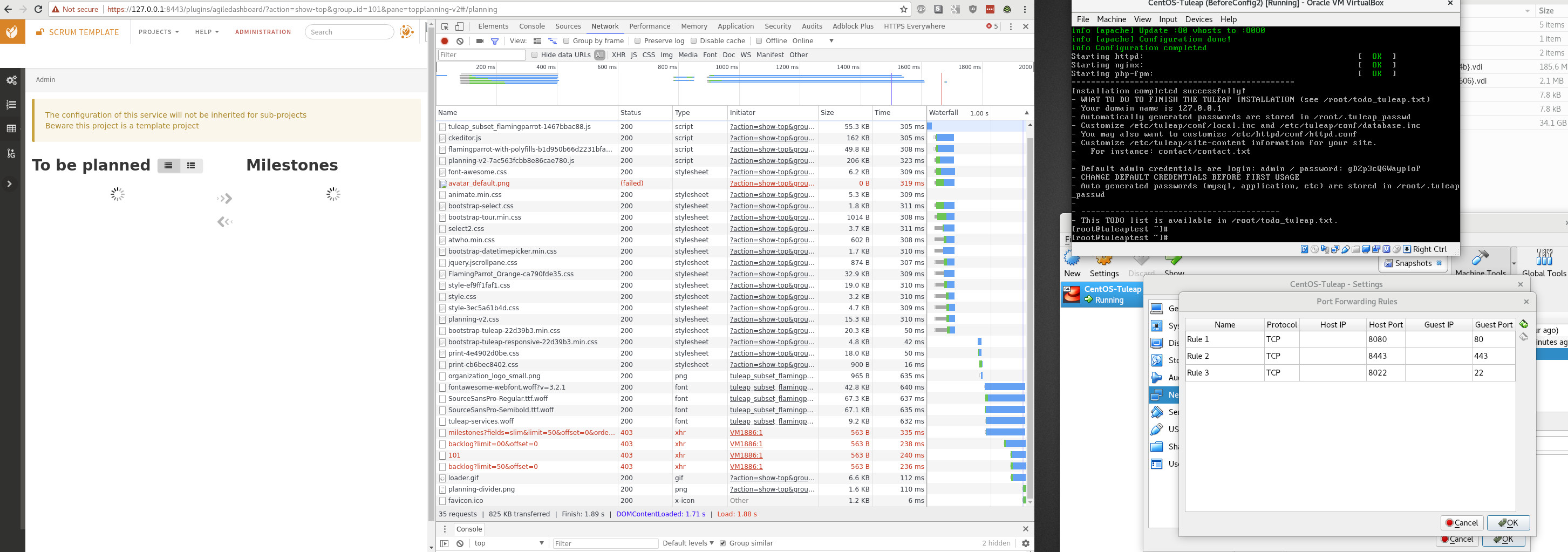Click Machine Tools hammer icon in VirtualBox

1480,257
